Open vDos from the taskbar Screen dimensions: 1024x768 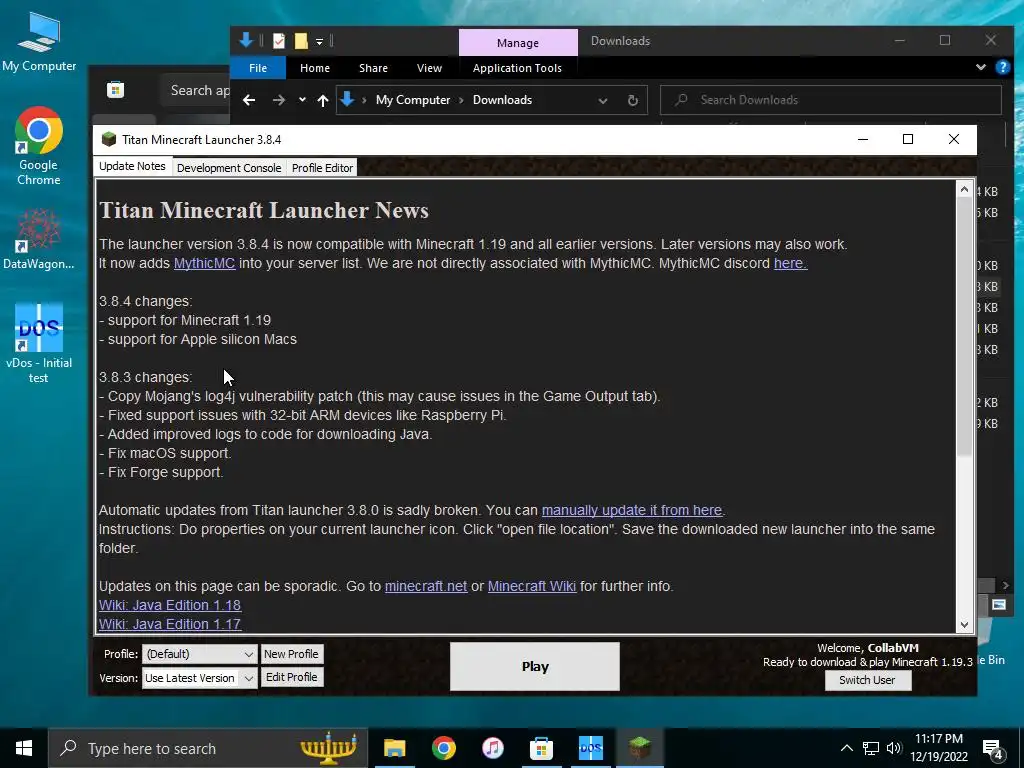(590, 748)
